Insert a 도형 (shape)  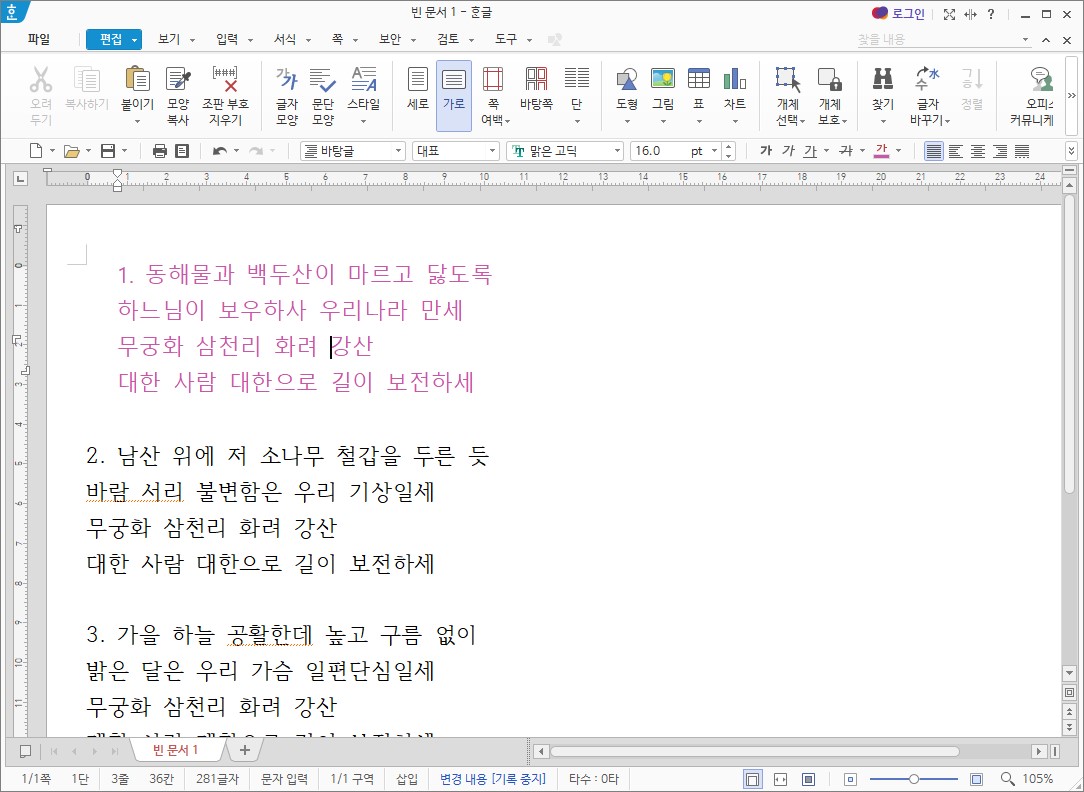click(x=627, y=79)
